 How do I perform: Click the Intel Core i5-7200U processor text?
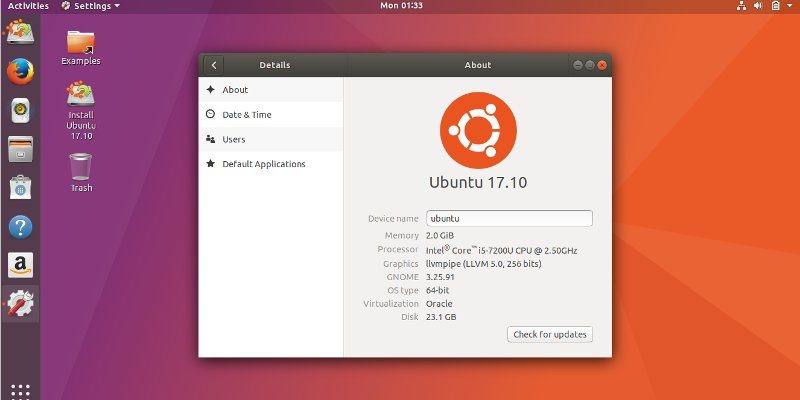pyautogui.click(x=502, y=250)
